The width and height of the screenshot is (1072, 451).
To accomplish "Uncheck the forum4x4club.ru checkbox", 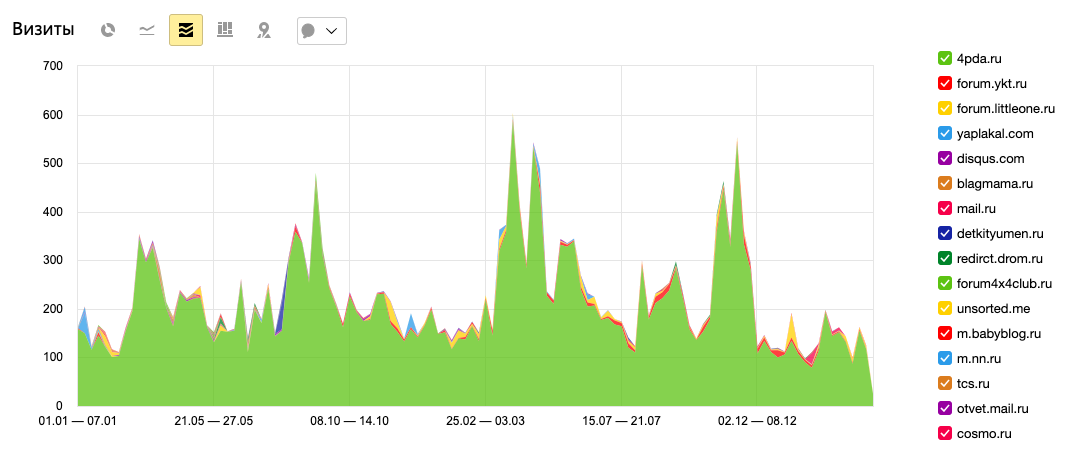I will pyautogui.click(x=945, y=284).
